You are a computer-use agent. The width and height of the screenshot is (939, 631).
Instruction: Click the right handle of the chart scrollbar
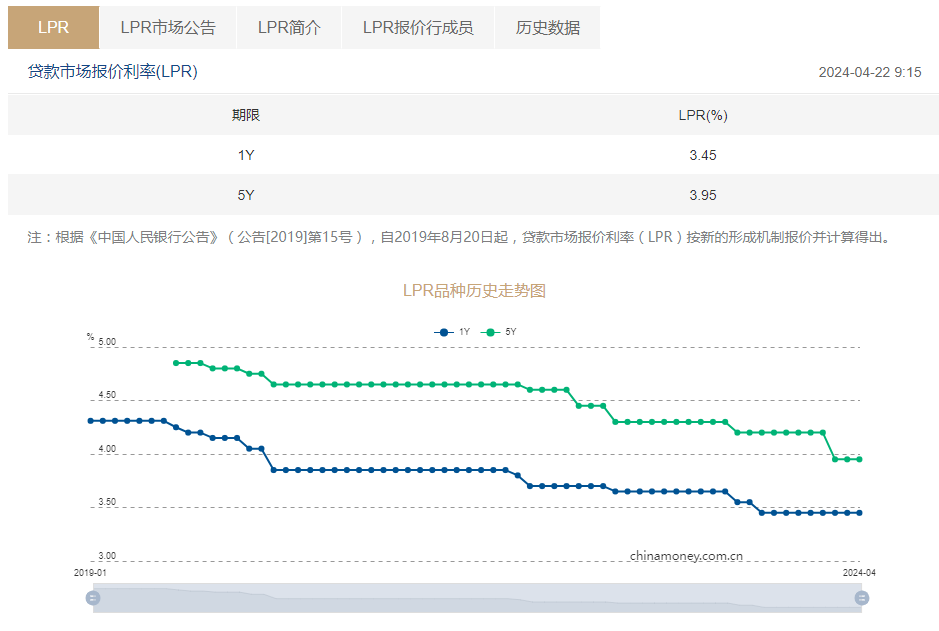pyautogui.click(x=861, y=599)
